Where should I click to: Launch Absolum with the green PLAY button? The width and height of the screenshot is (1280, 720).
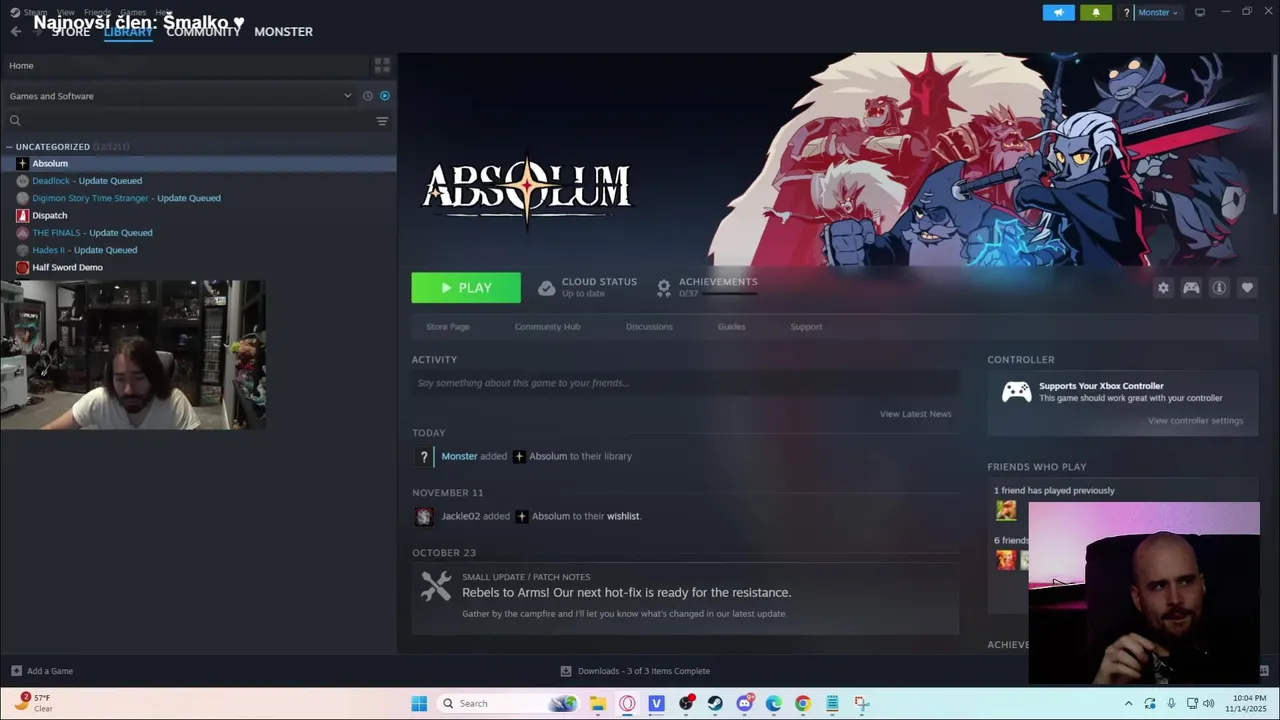pos(466,288)
